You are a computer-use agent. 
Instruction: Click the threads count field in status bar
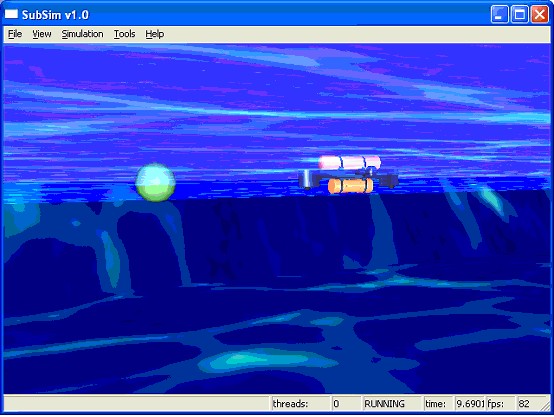pos(346,404)
